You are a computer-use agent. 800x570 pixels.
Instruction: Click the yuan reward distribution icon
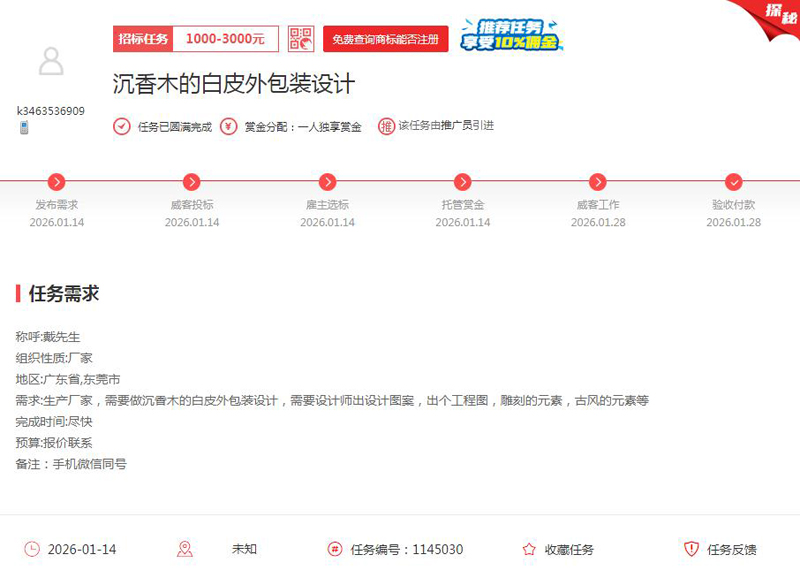229,127
